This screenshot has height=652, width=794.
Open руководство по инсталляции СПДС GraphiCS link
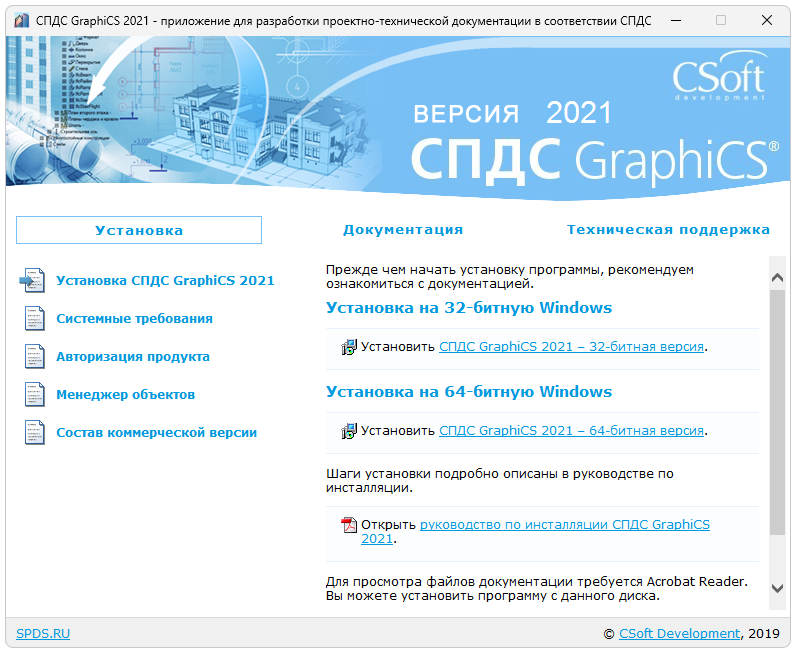pos(565,525)
